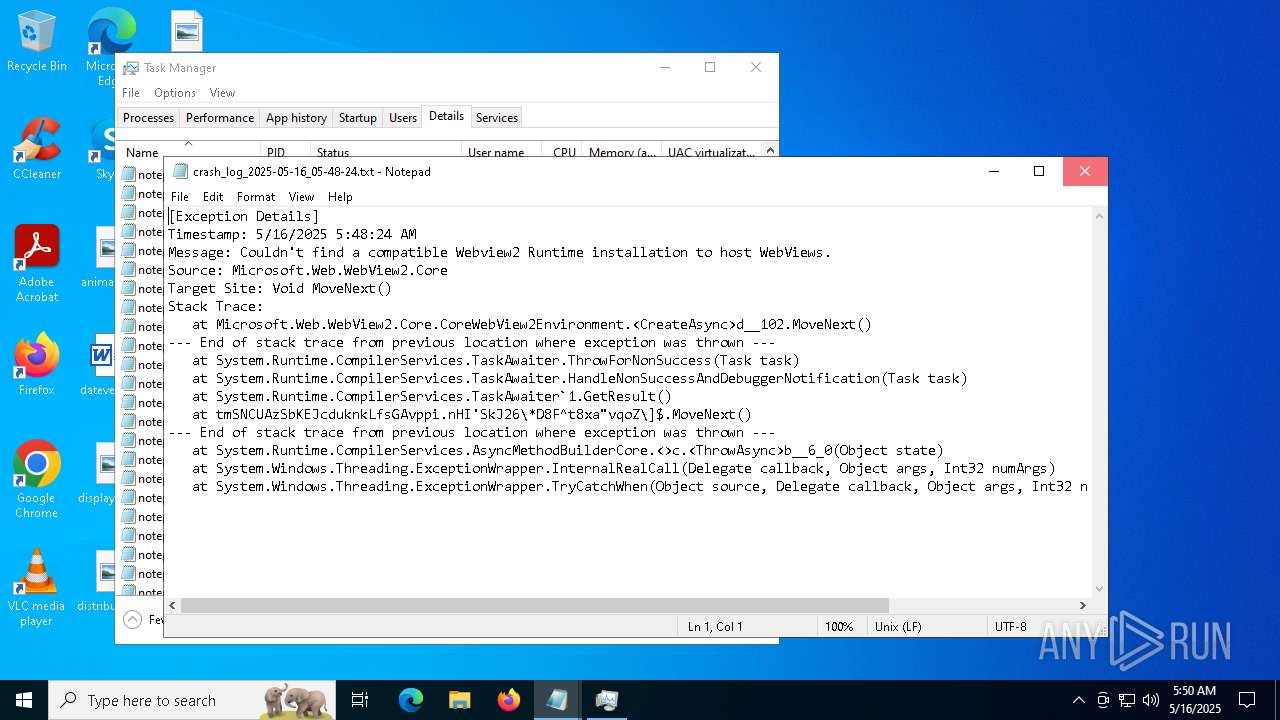Click the Task Manager title bar icon
This screenshot has width=1280, height=720.
point(131,68)
